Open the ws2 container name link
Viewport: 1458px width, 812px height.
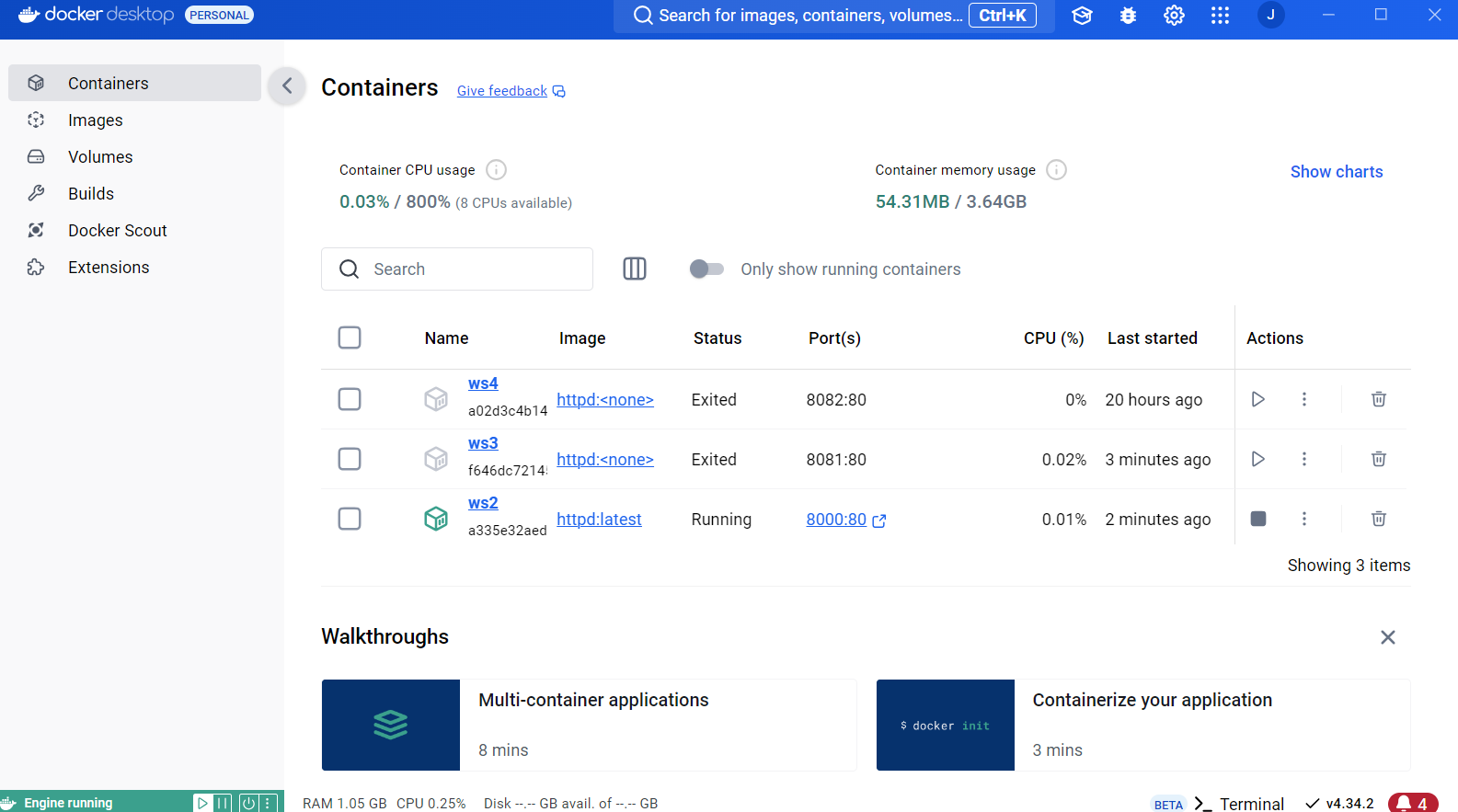click(483, 503)
